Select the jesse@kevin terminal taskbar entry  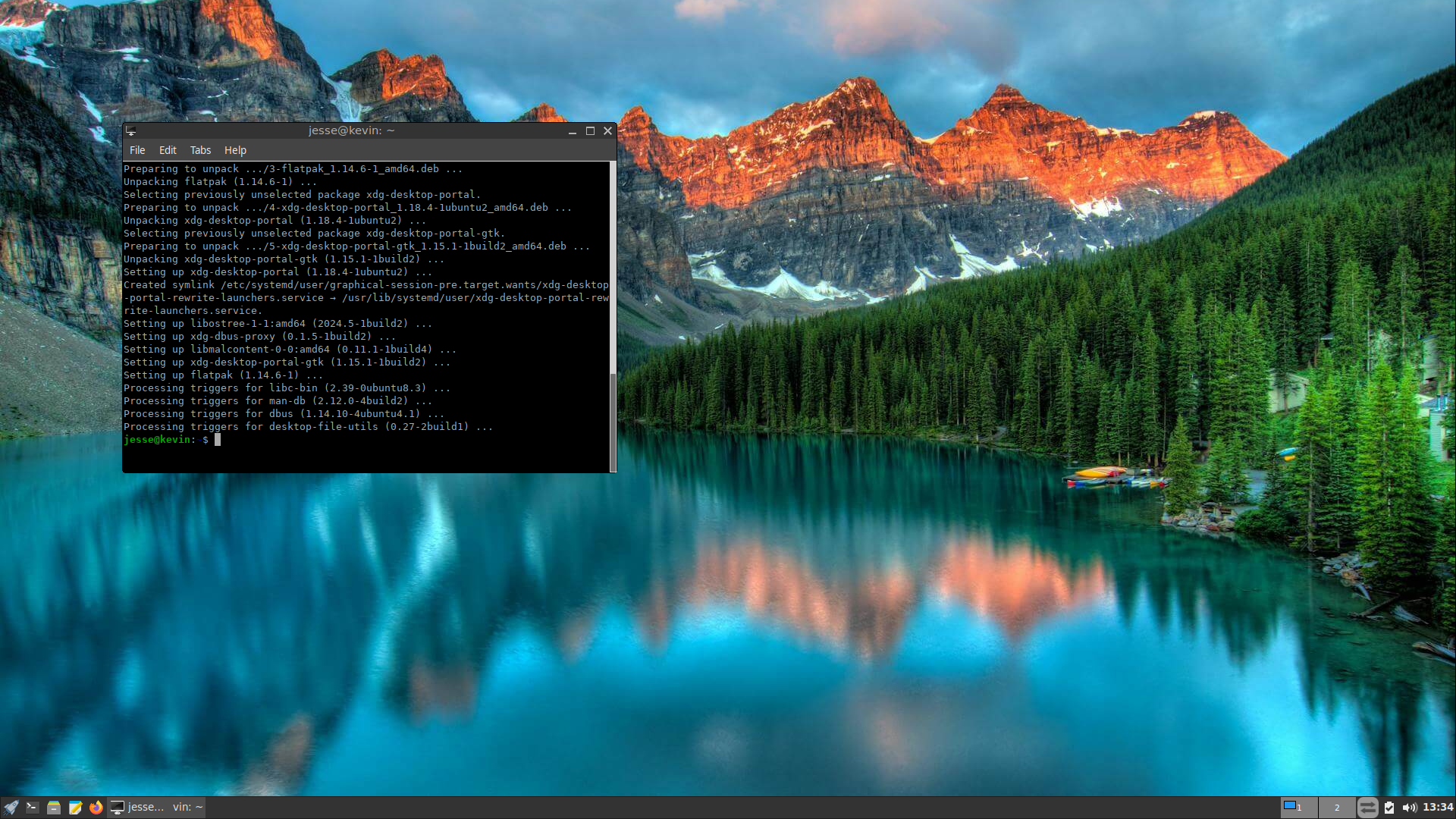point(157,808)
